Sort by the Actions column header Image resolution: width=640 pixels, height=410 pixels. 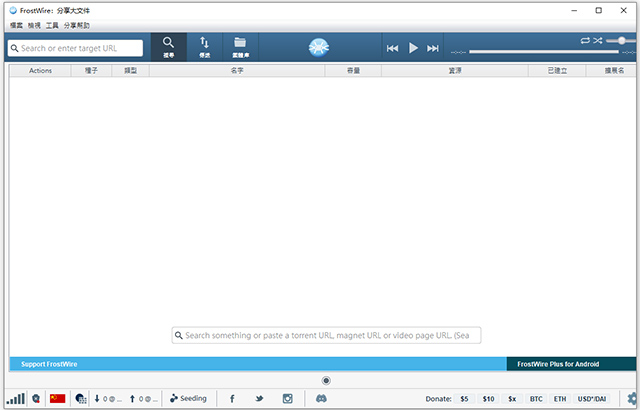pos(40,71)
